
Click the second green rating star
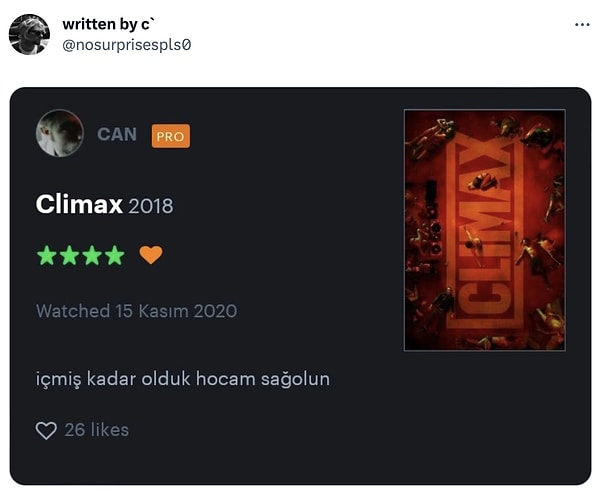[70, 255]
